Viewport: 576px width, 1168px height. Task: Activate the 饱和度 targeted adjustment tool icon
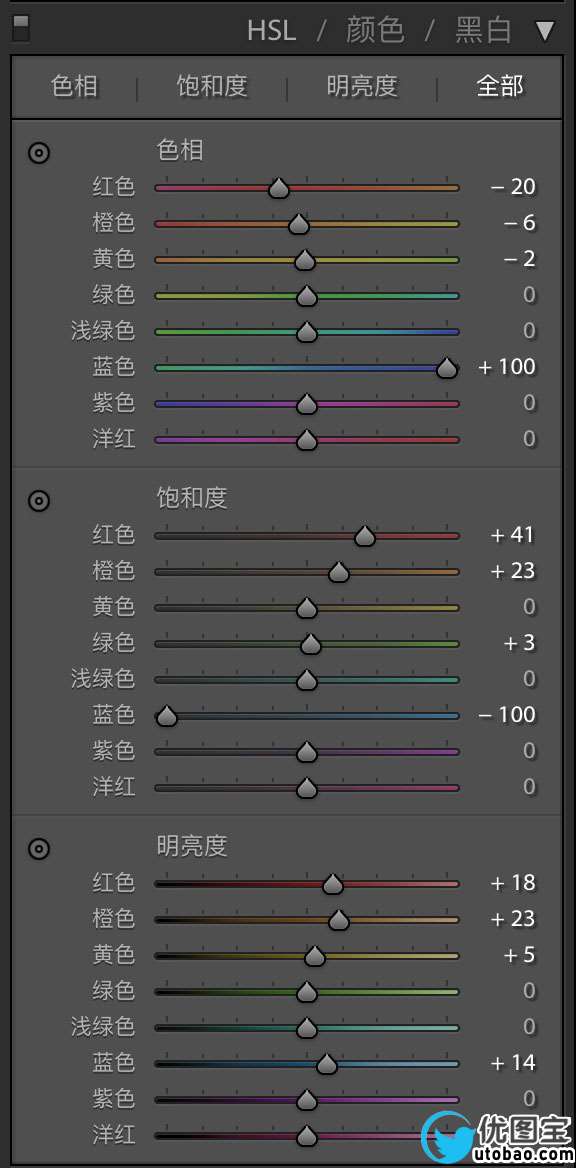tap(39, 501)
